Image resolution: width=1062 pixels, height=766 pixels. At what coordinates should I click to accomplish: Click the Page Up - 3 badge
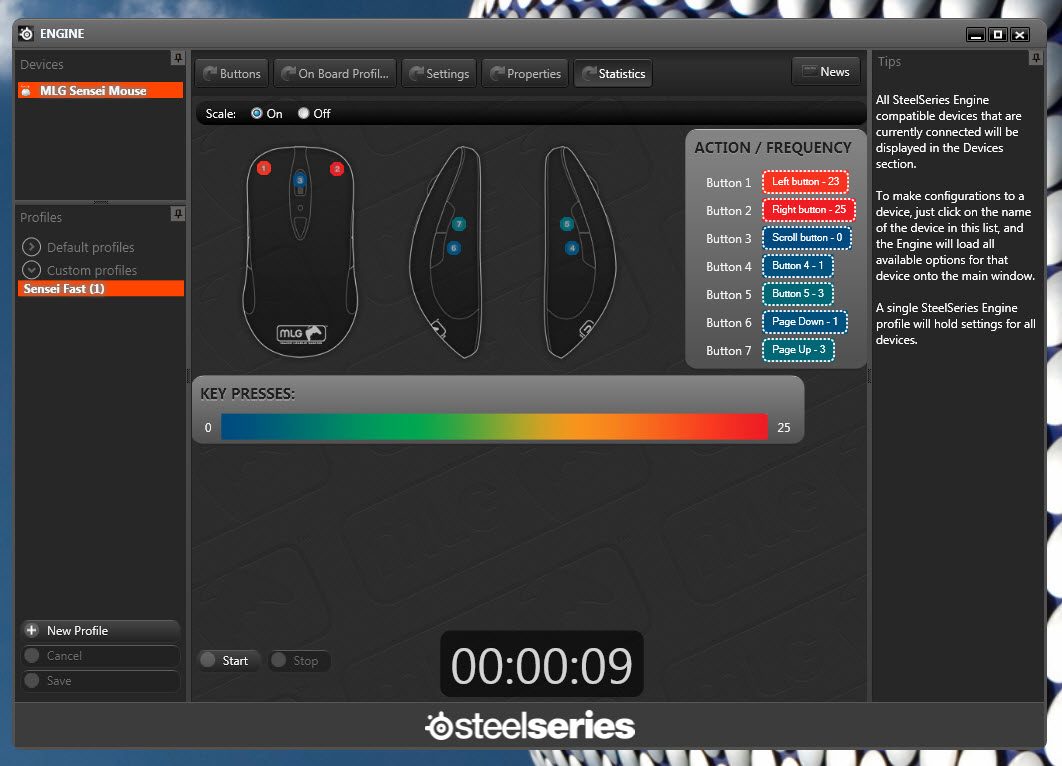point(799,349)
